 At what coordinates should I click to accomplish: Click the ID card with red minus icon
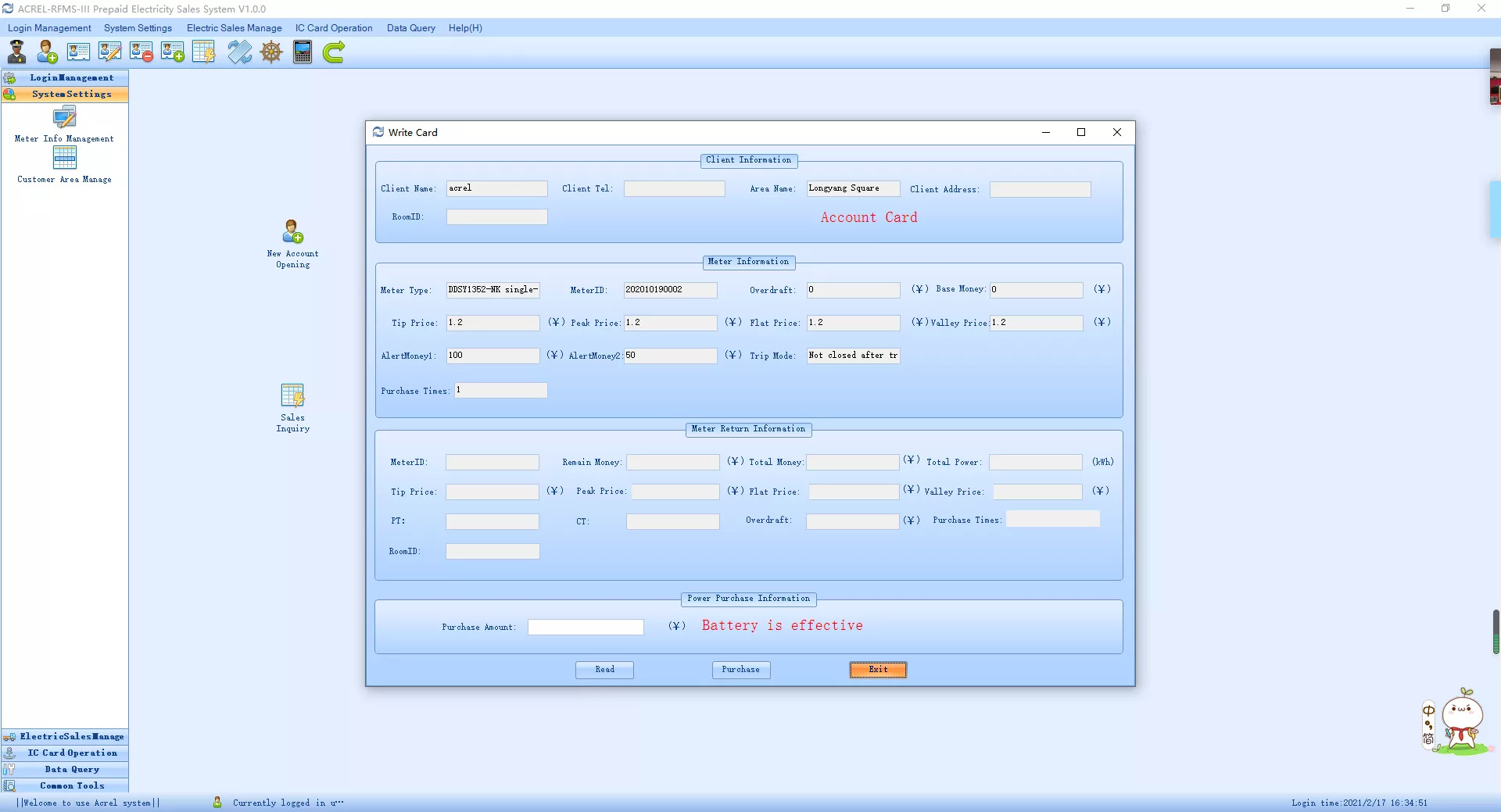pos(142,52)
